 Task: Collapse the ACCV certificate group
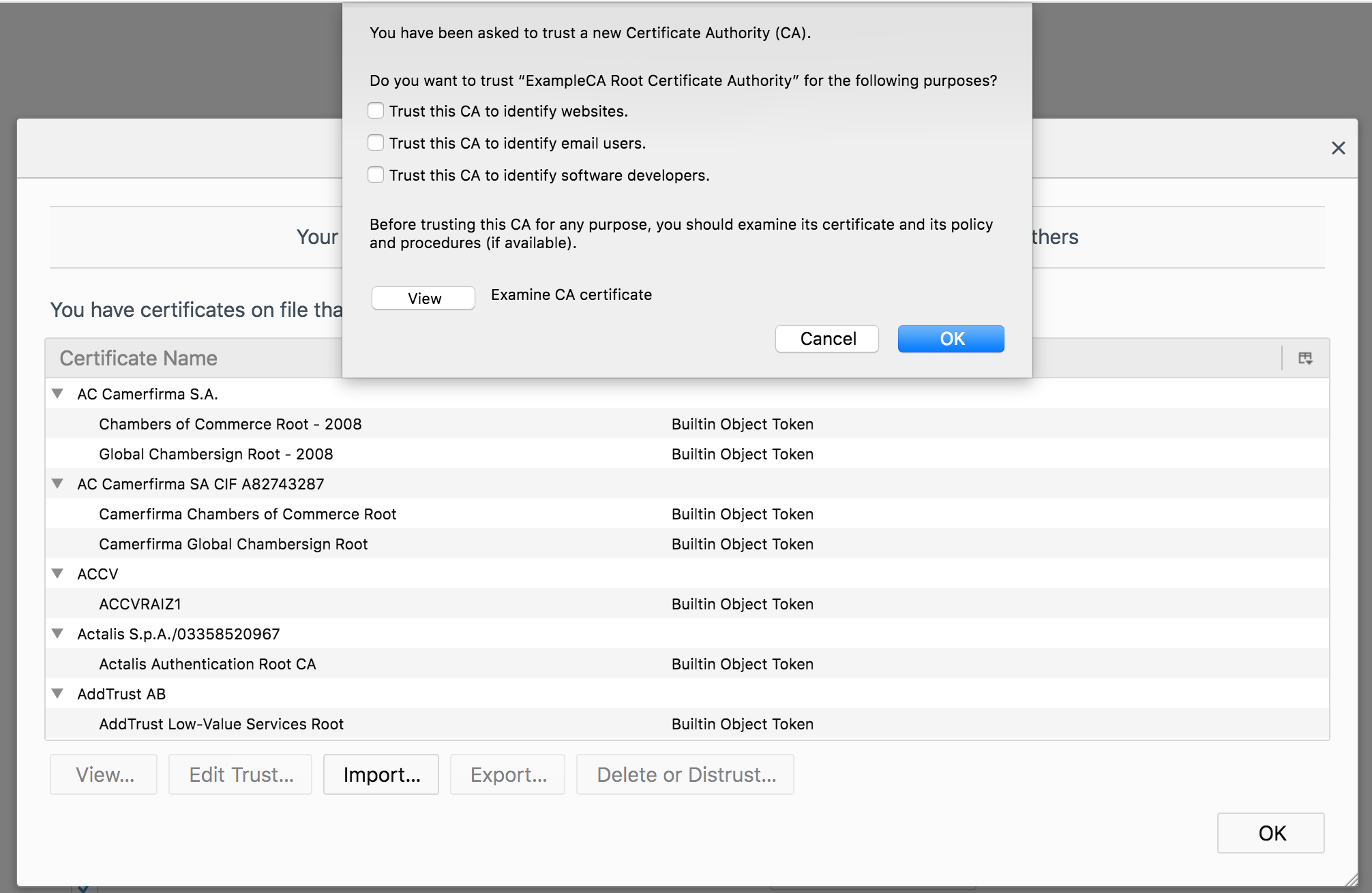pos(57,573)
